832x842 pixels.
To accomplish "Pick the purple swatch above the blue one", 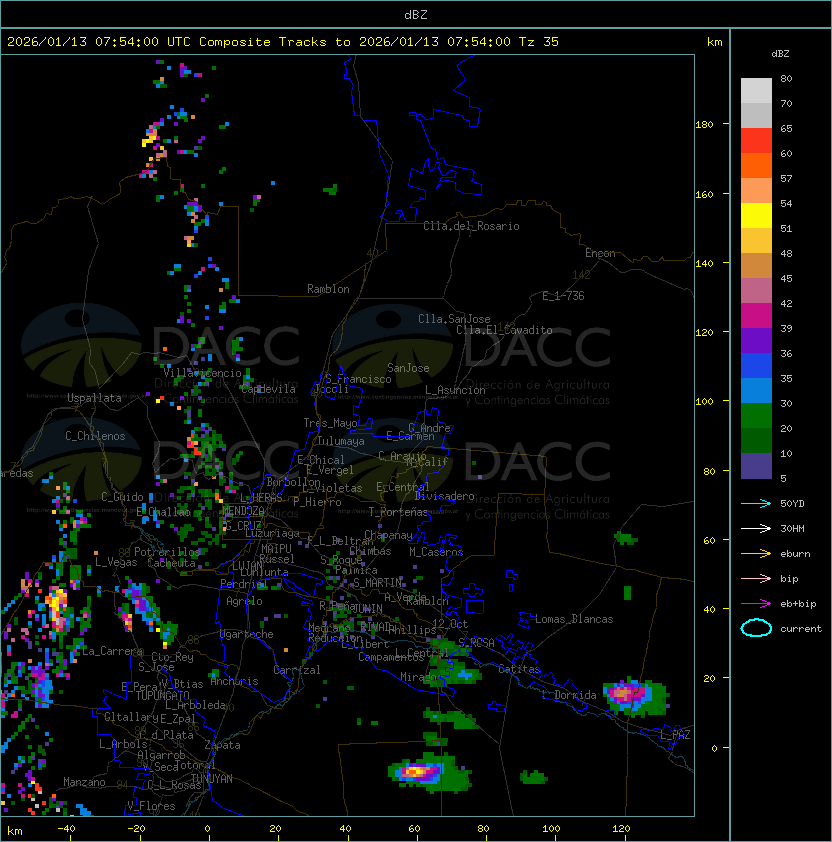I will (756, 340).
